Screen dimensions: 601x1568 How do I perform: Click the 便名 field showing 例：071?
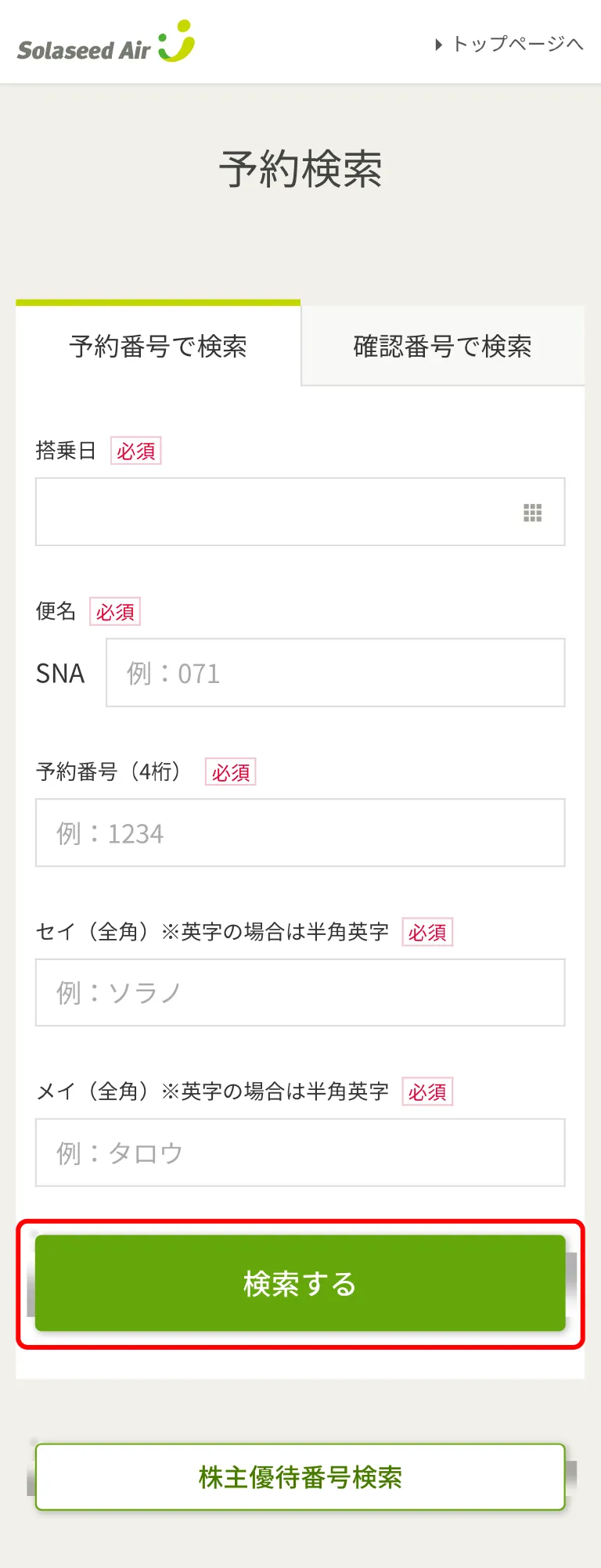point(335,673)
